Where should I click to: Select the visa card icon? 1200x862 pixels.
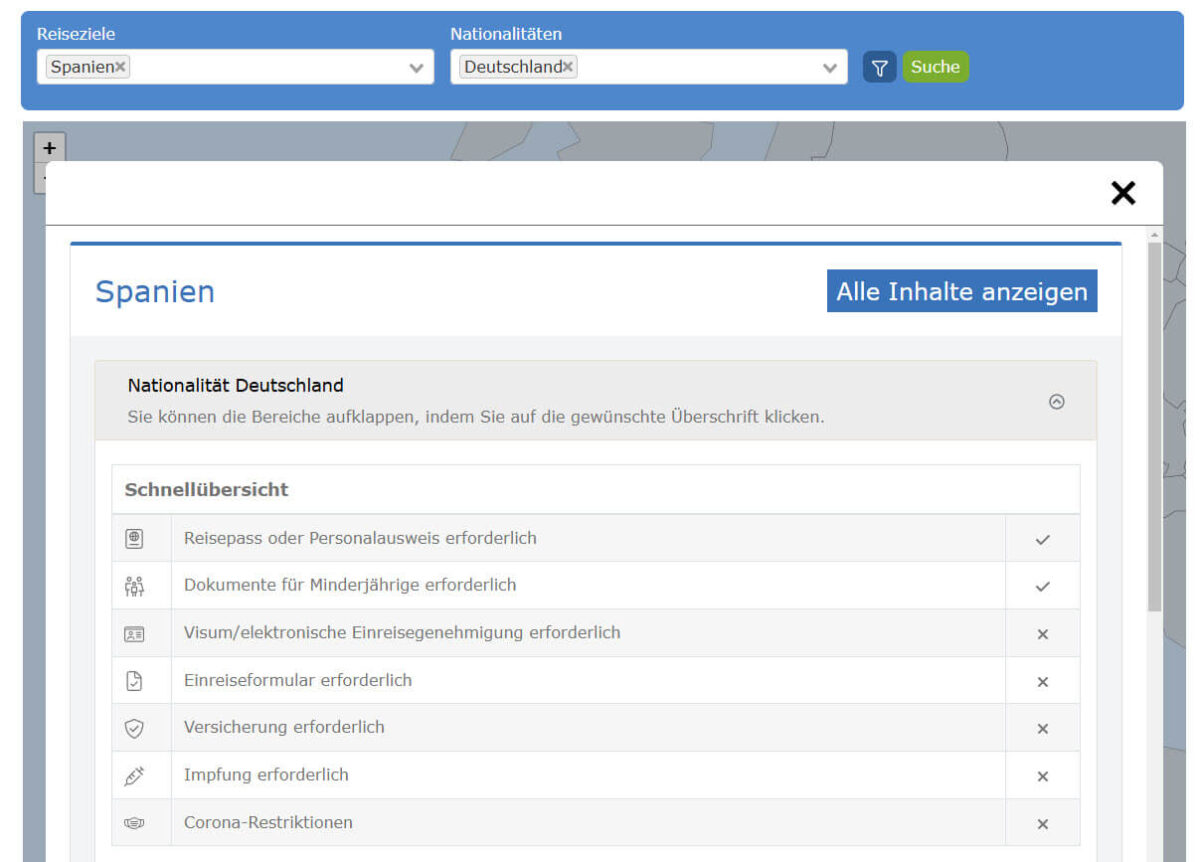pyautogui.click(x=141, y=633)
